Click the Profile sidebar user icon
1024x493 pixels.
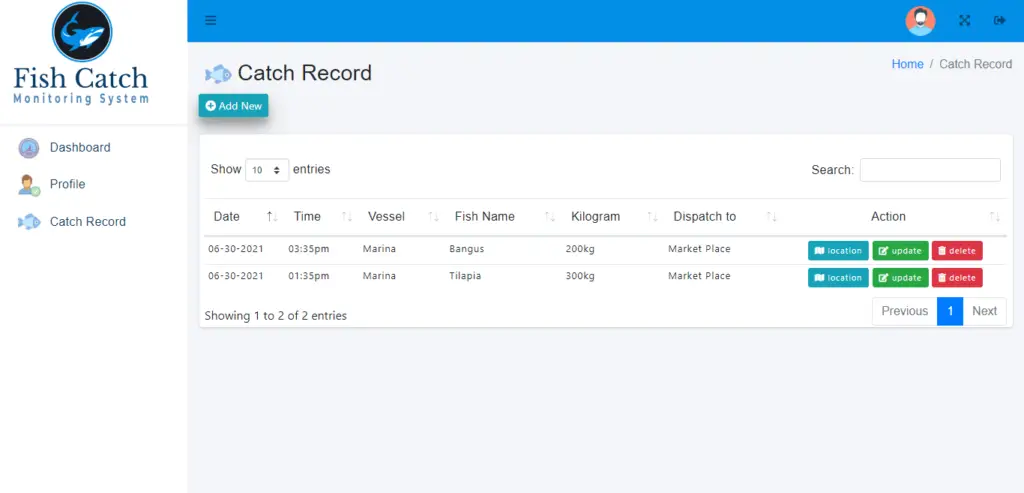pos(29,185)
